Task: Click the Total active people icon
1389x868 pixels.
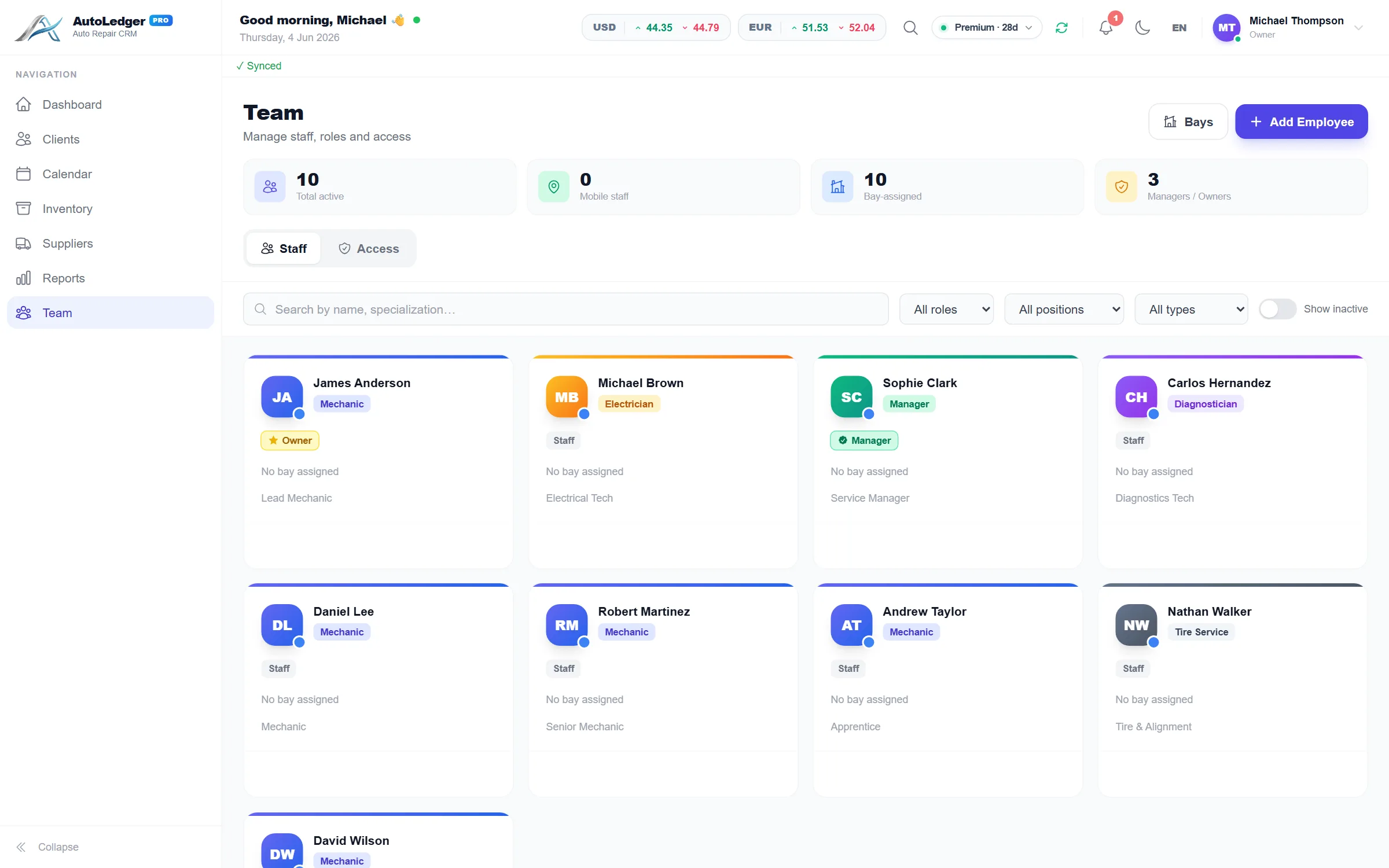Action: (270, 187)
